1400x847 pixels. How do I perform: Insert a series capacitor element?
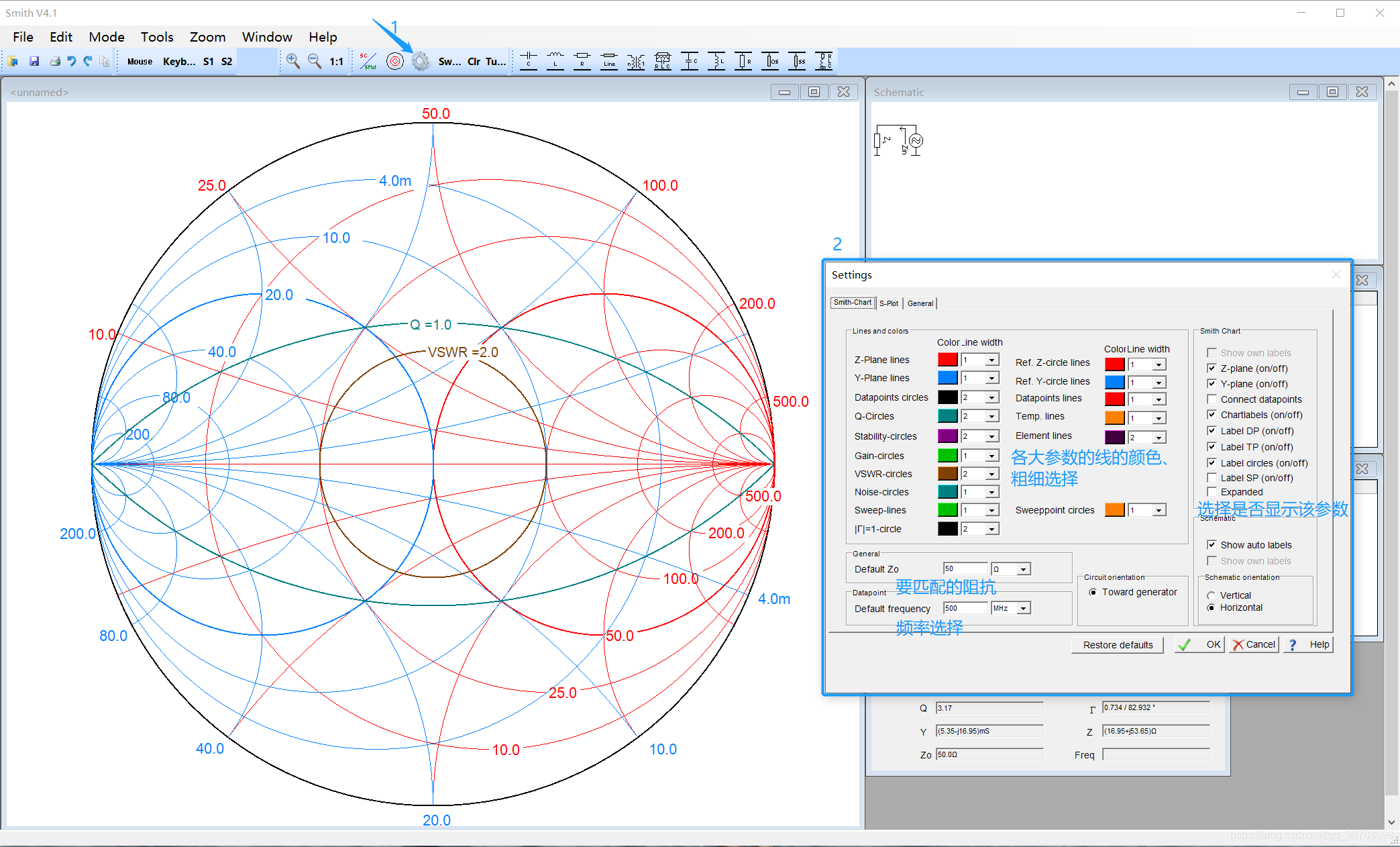pos(529,61)
